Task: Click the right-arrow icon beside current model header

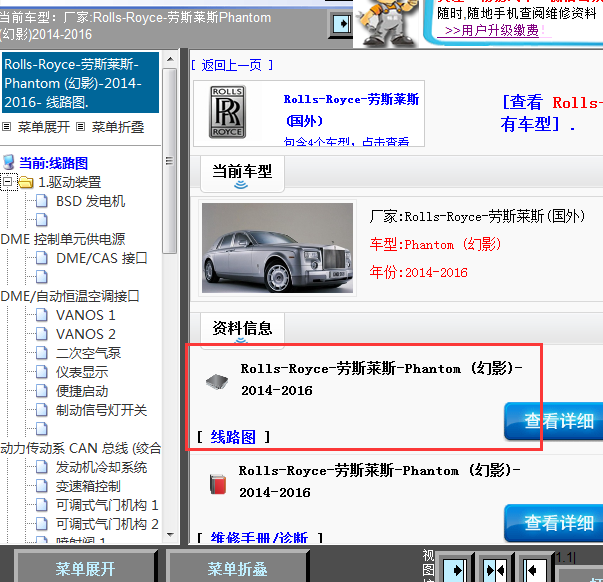Action: [x=341, y=24]
